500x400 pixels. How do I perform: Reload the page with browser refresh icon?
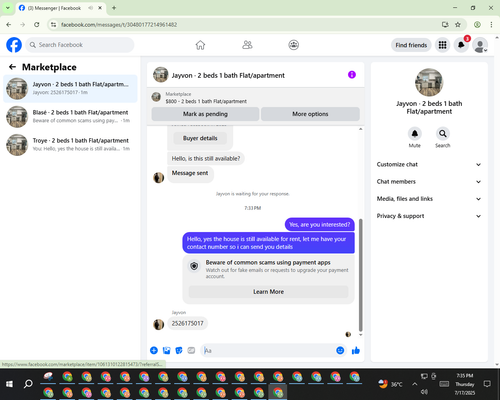37,24
